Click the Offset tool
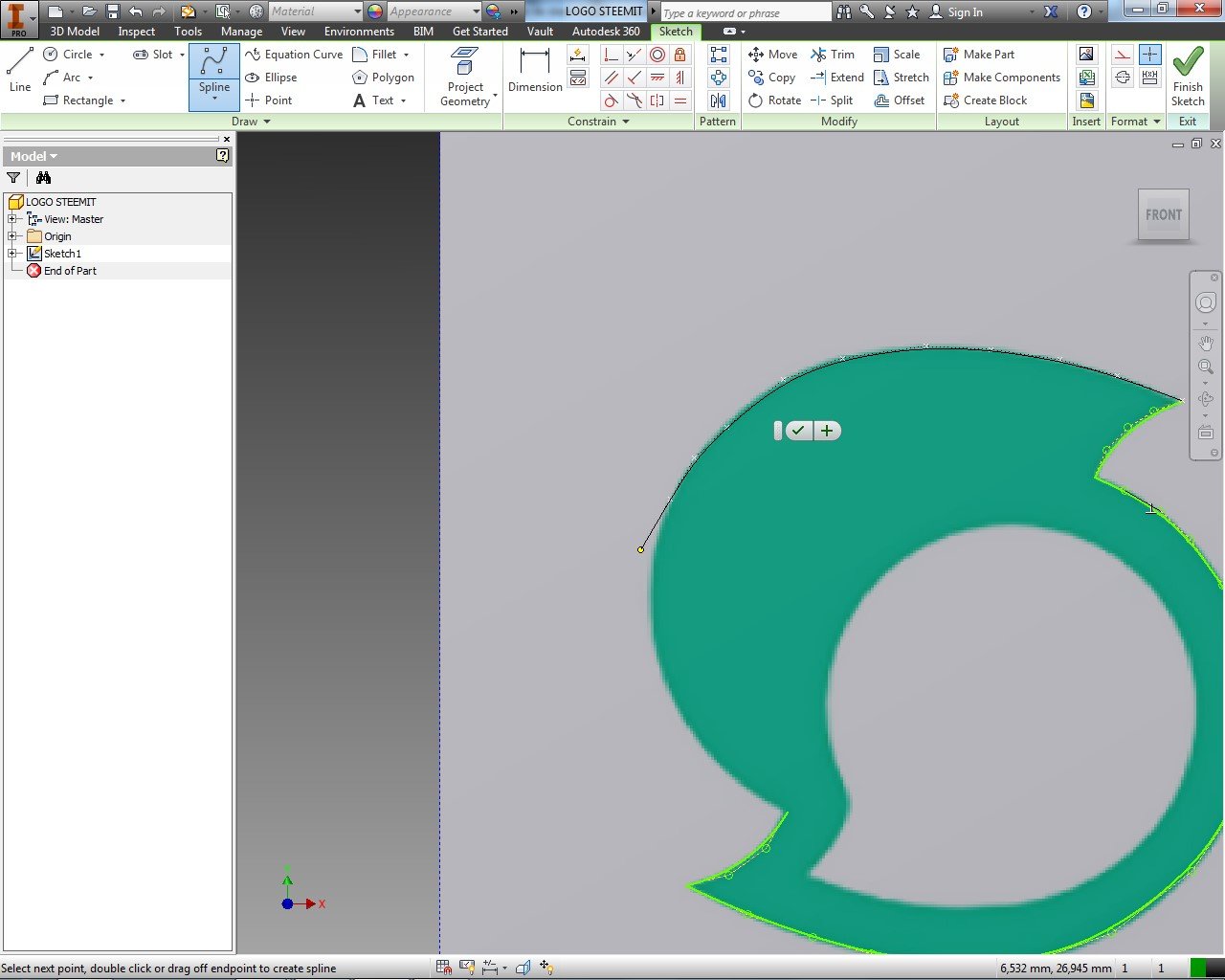This screenshot has width=1225, height=980. click(899, 100)
